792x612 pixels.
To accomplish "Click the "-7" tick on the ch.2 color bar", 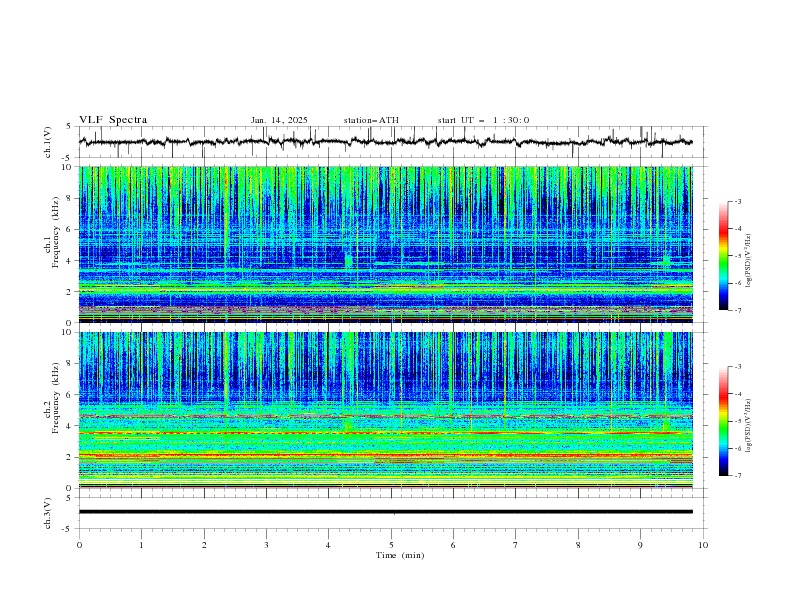I will click(x=737, y=476).
